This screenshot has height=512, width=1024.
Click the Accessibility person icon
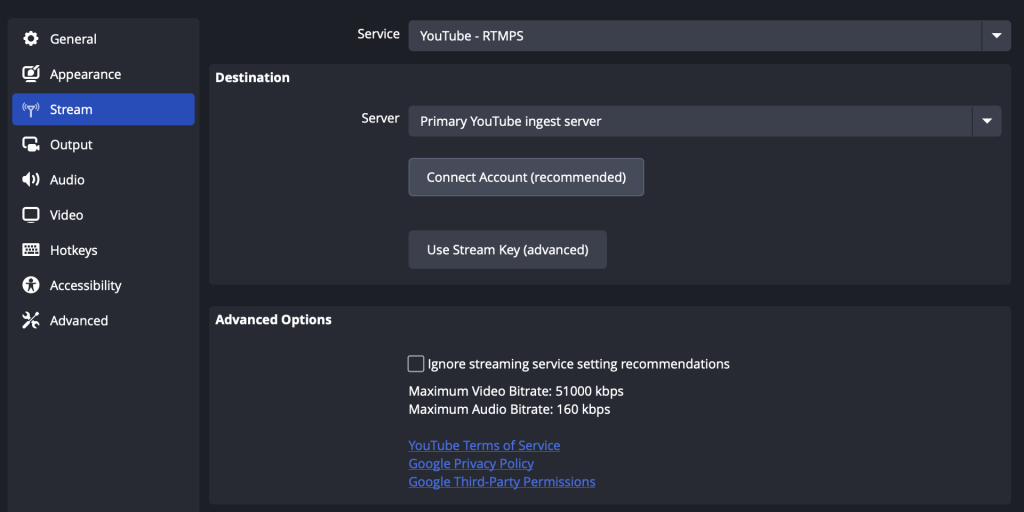point(31,285)
